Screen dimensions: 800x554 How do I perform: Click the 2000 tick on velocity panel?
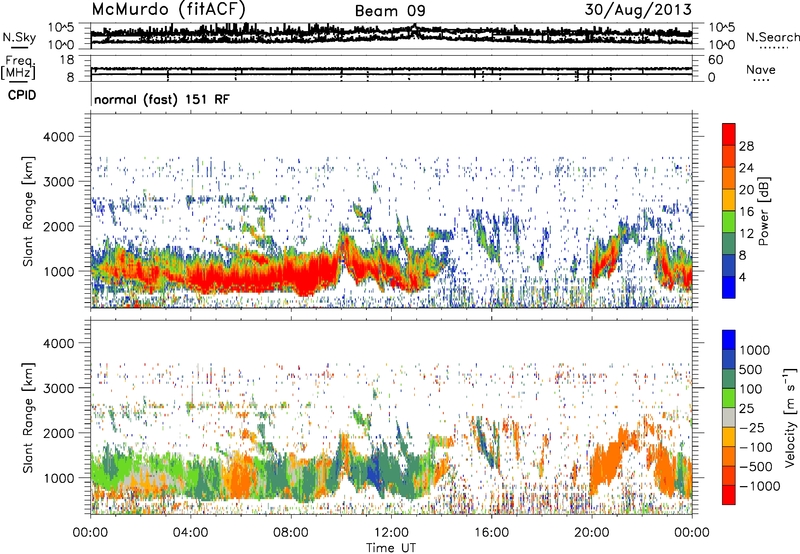tap(58, 433)
